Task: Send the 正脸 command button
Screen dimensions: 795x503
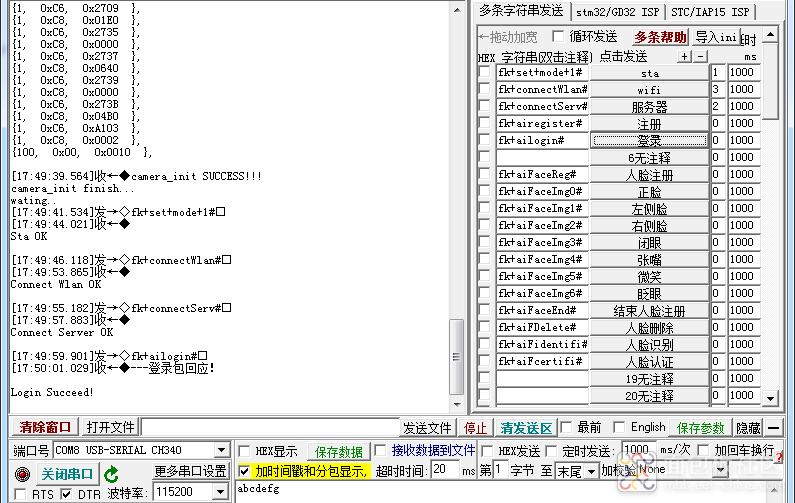Action: [649, 192]
